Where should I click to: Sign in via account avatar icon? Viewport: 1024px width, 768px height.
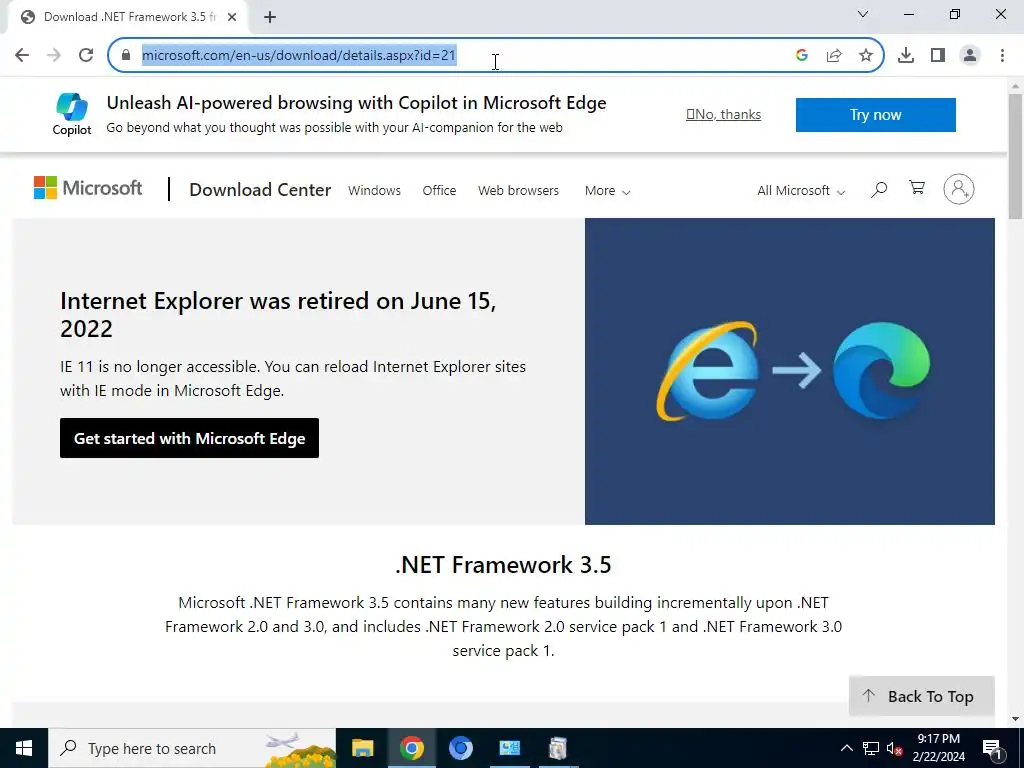[959, 189]
